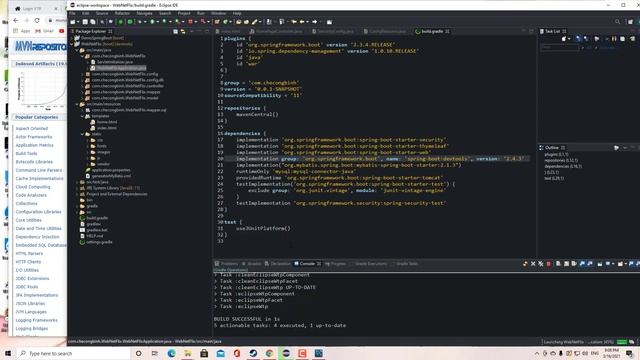The width and height of the screenshot is (640, 360).
Task: Click the Clear Console icon
Action: coord(558,264)
